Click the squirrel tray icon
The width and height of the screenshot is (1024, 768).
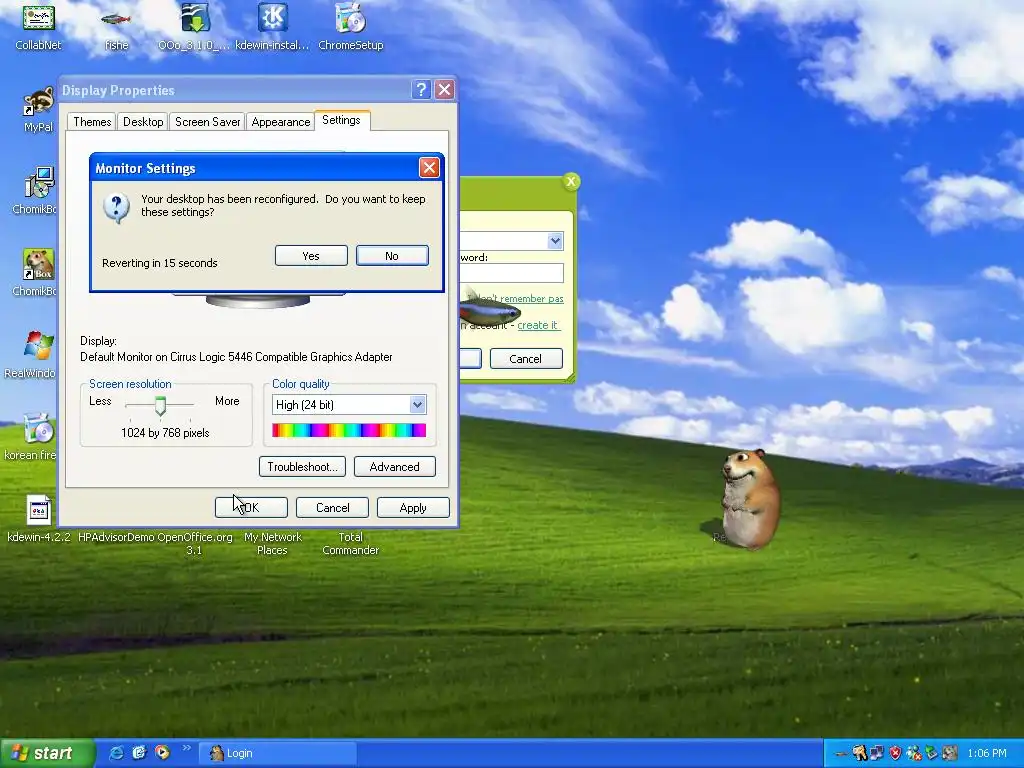point(859,754)
